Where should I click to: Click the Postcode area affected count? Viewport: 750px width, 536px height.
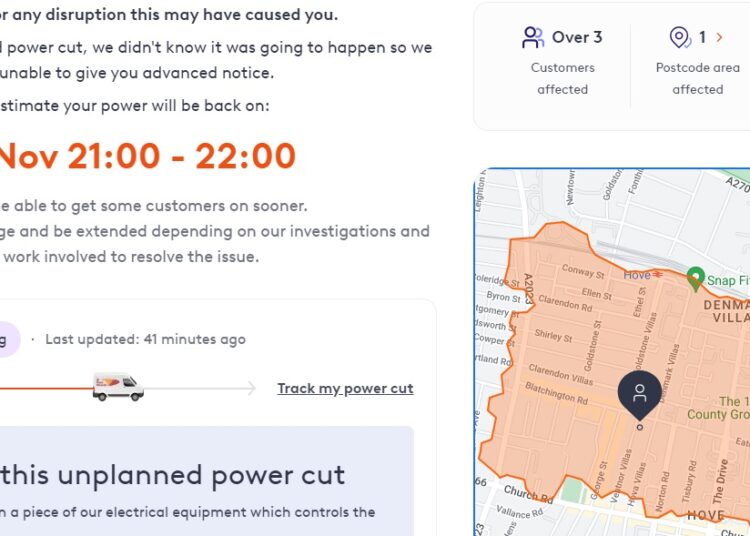[702, 38]
